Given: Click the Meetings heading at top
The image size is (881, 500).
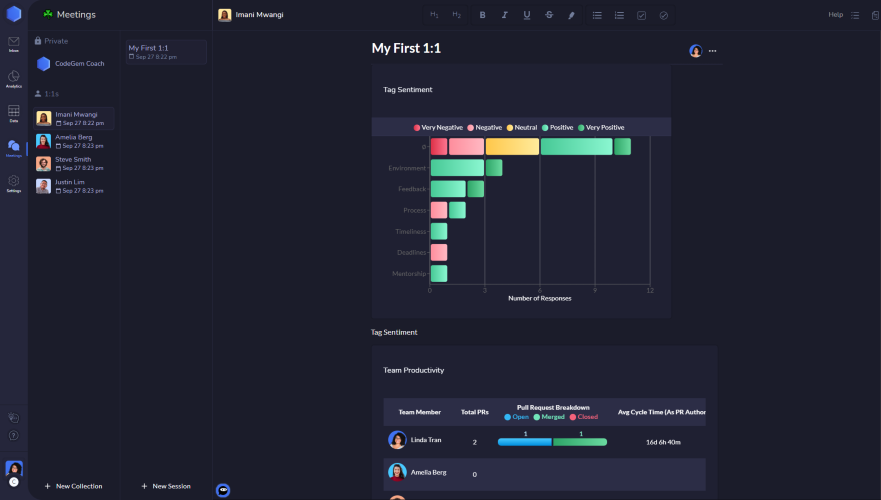Looking at the screenshot, I should [x=76, y=15].
